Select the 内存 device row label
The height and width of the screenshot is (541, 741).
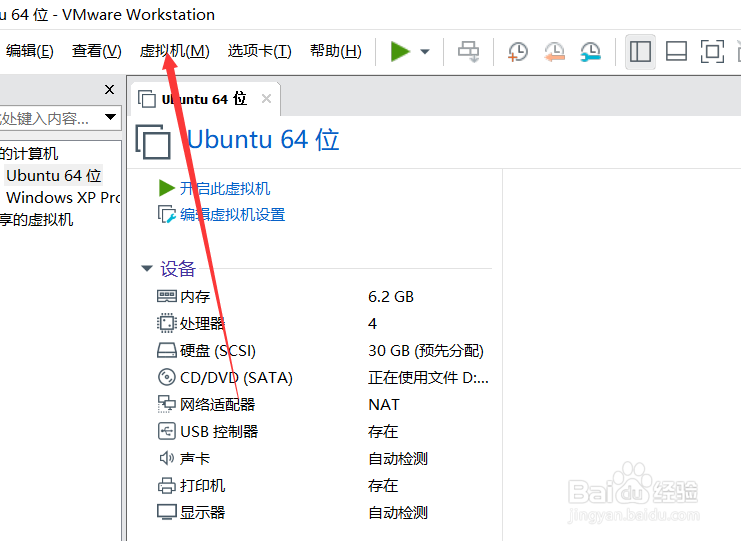(195, 297)
